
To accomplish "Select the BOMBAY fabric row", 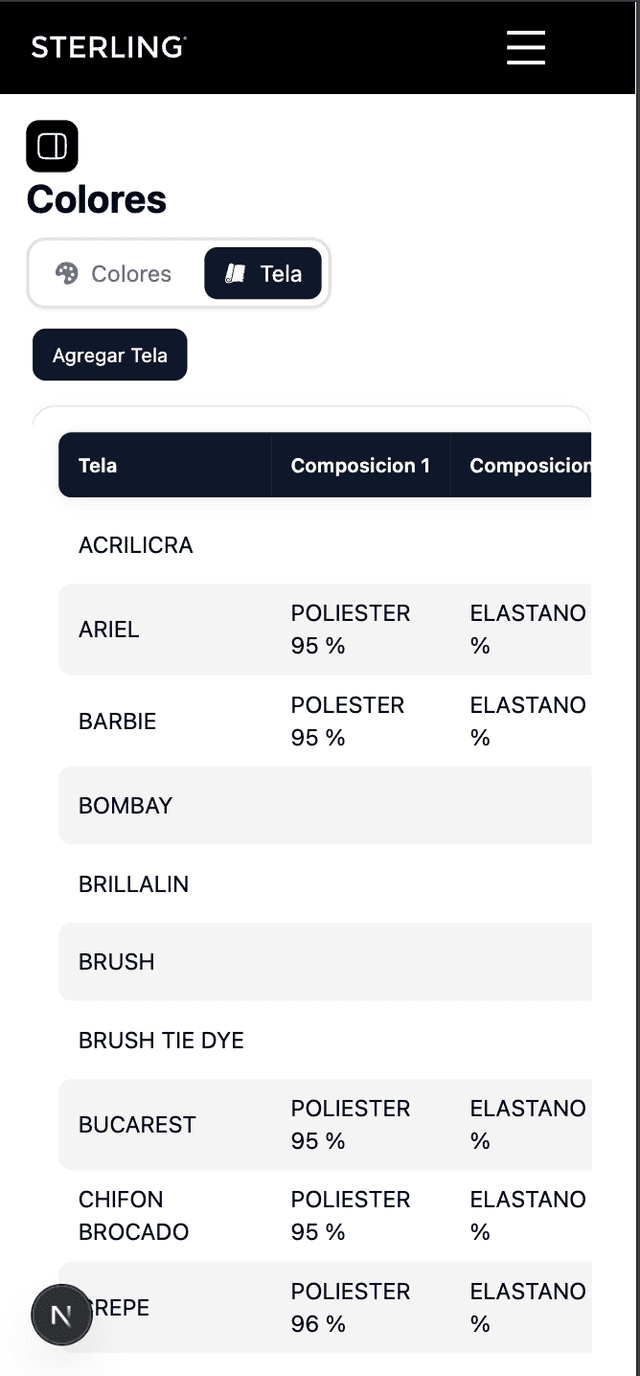I will pyautogui.click(x=126, y=806).
